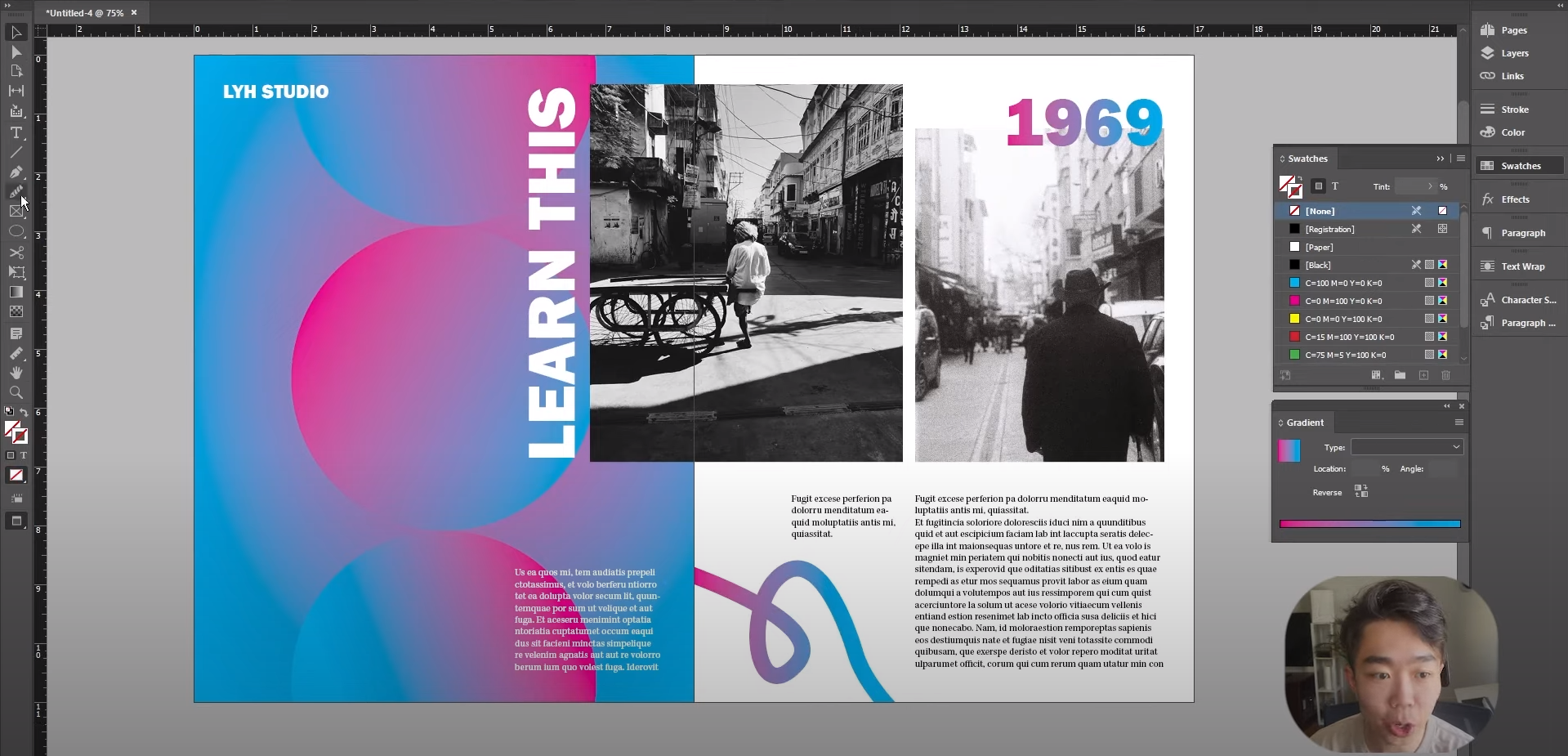Screen dimensions: 1568x756
Task: Toggle Swatches panel Formatting Affects Container
Action: point(1318,186)
